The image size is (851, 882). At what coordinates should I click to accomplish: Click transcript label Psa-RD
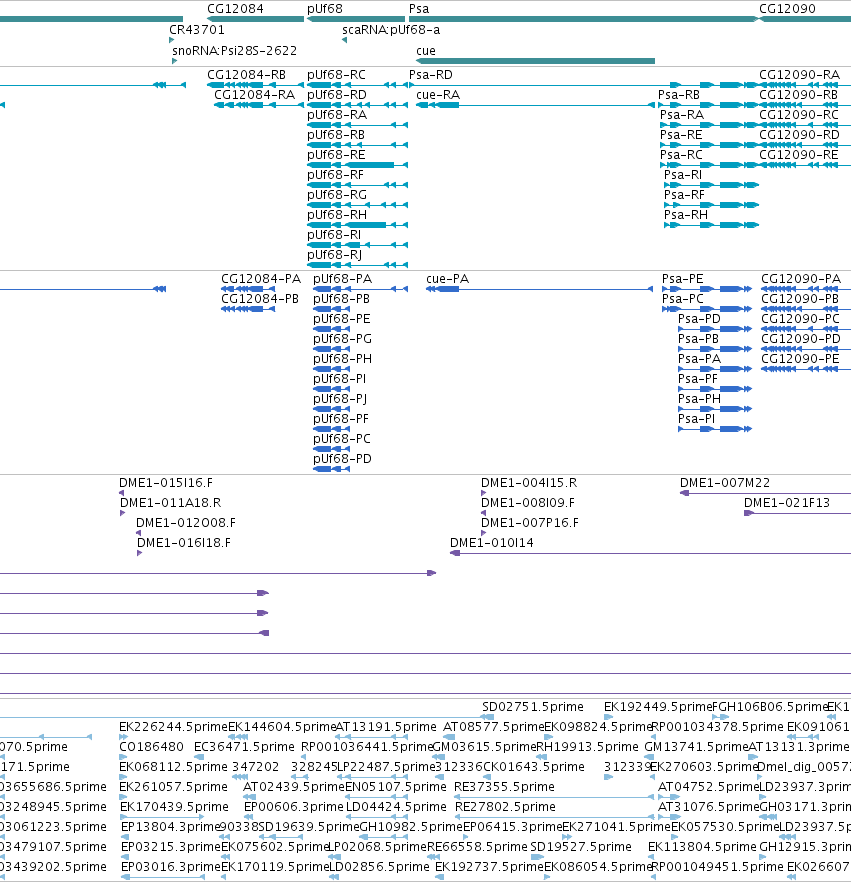(431, 75)
